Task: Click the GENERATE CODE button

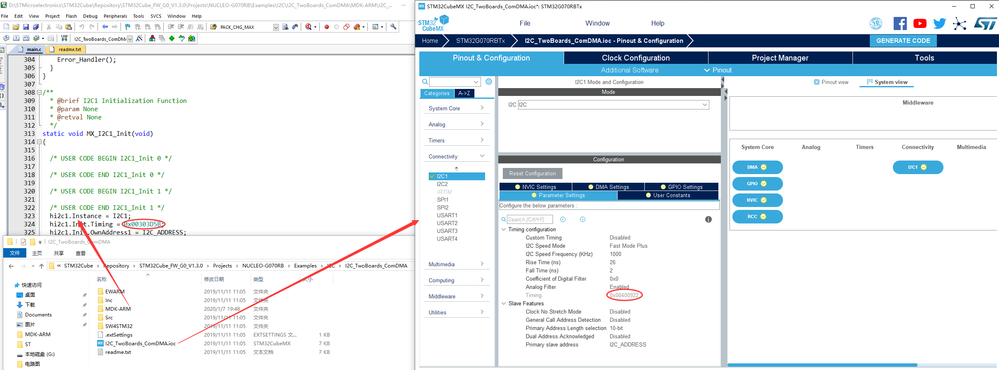Action: click(903, 41)
